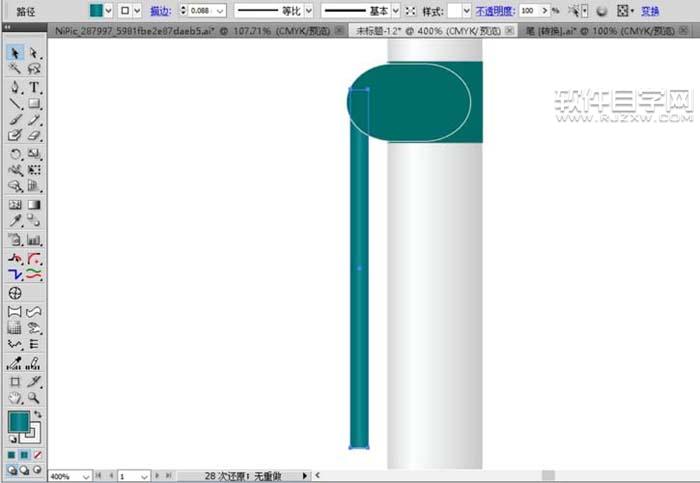
Task: Set the color mode to None
Action: [x=36, y=453]
